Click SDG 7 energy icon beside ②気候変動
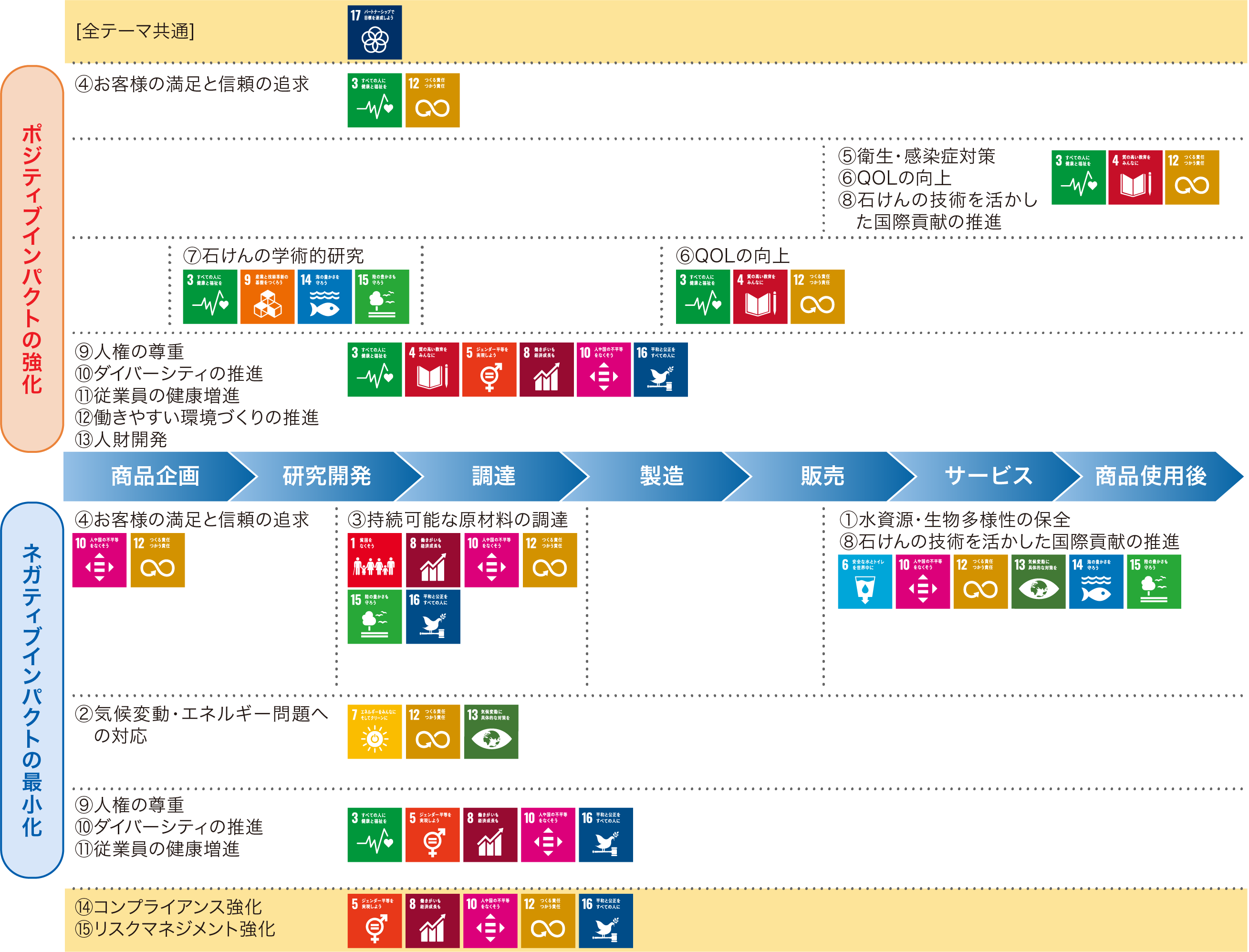1249x952 pixels. pos(375,732)
